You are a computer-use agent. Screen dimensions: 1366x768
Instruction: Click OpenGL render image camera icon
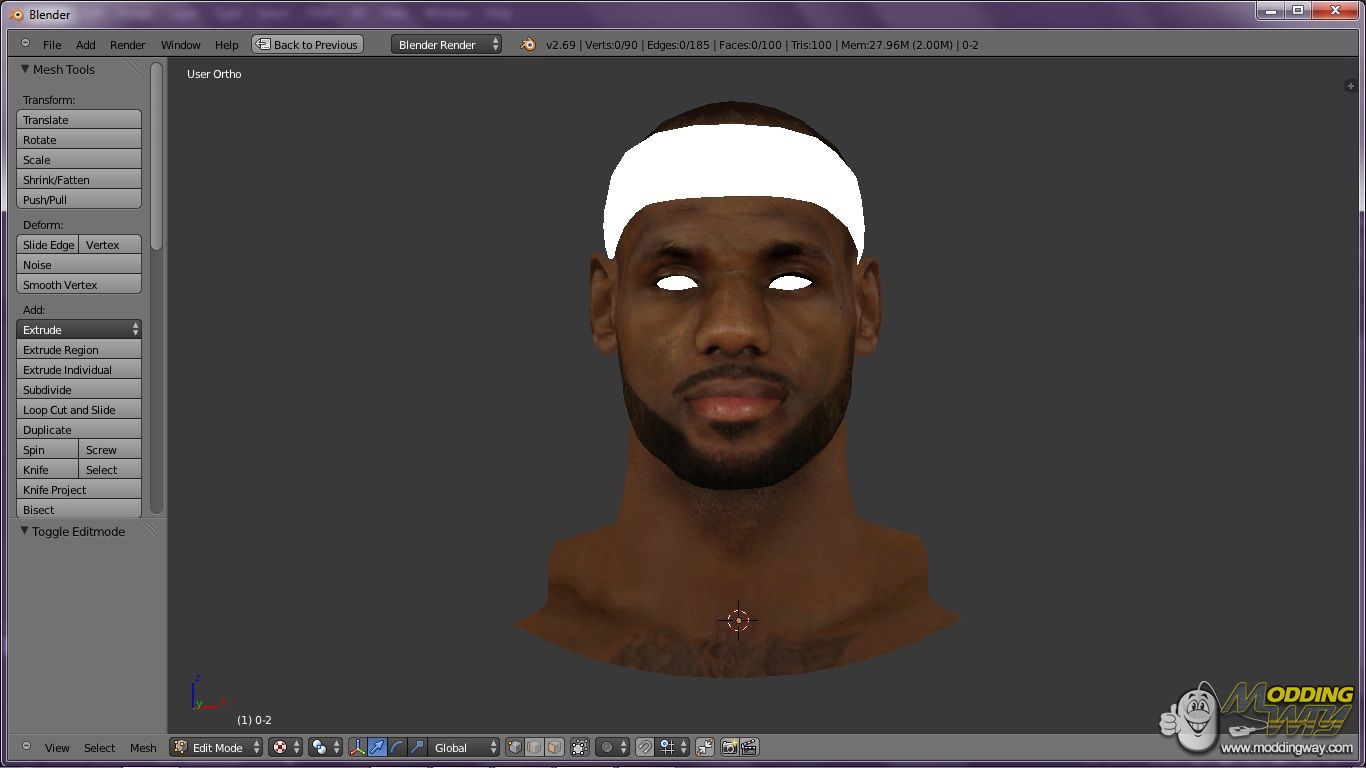coord(729,747)
